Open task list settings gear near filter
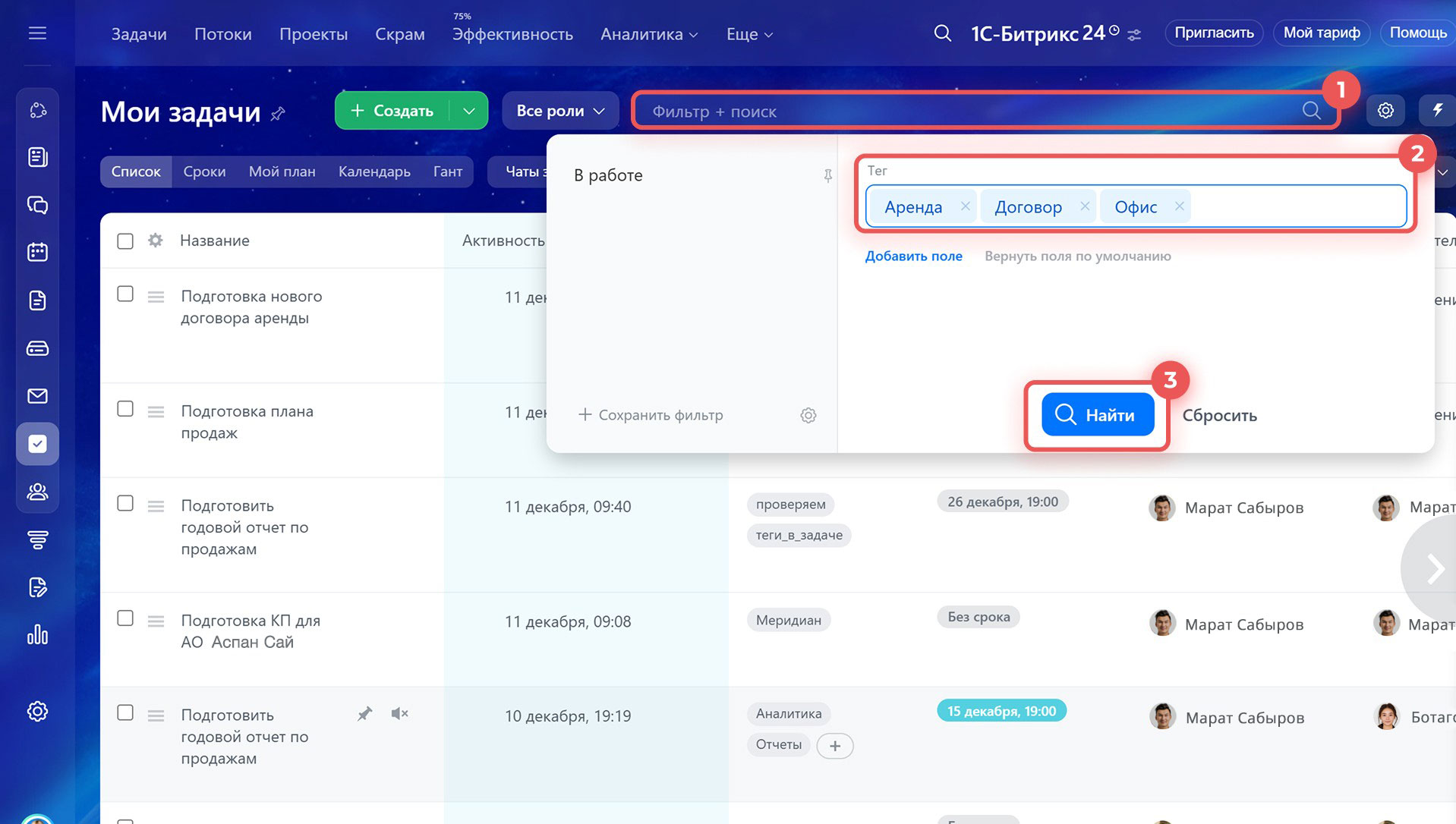The image size is (1456, 824). pyautogui.click(x=1385, y=111)
